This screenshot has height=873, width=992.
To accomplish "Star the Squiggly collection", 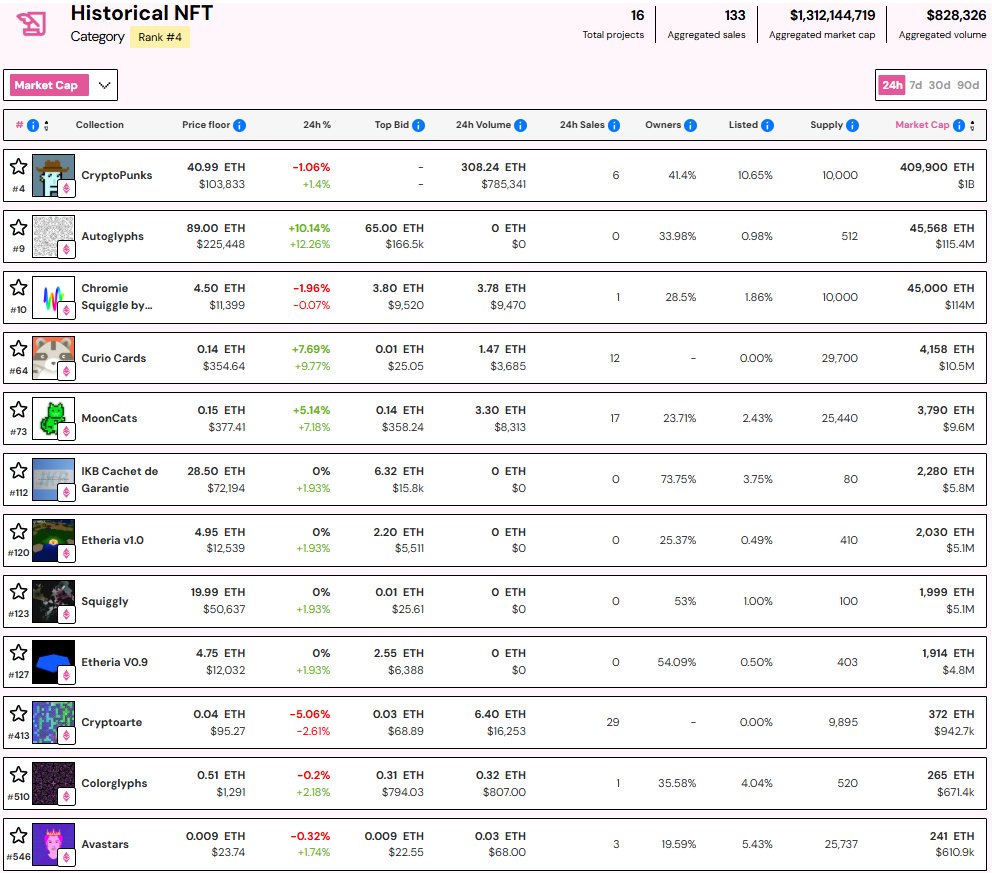I will (18, 591).
